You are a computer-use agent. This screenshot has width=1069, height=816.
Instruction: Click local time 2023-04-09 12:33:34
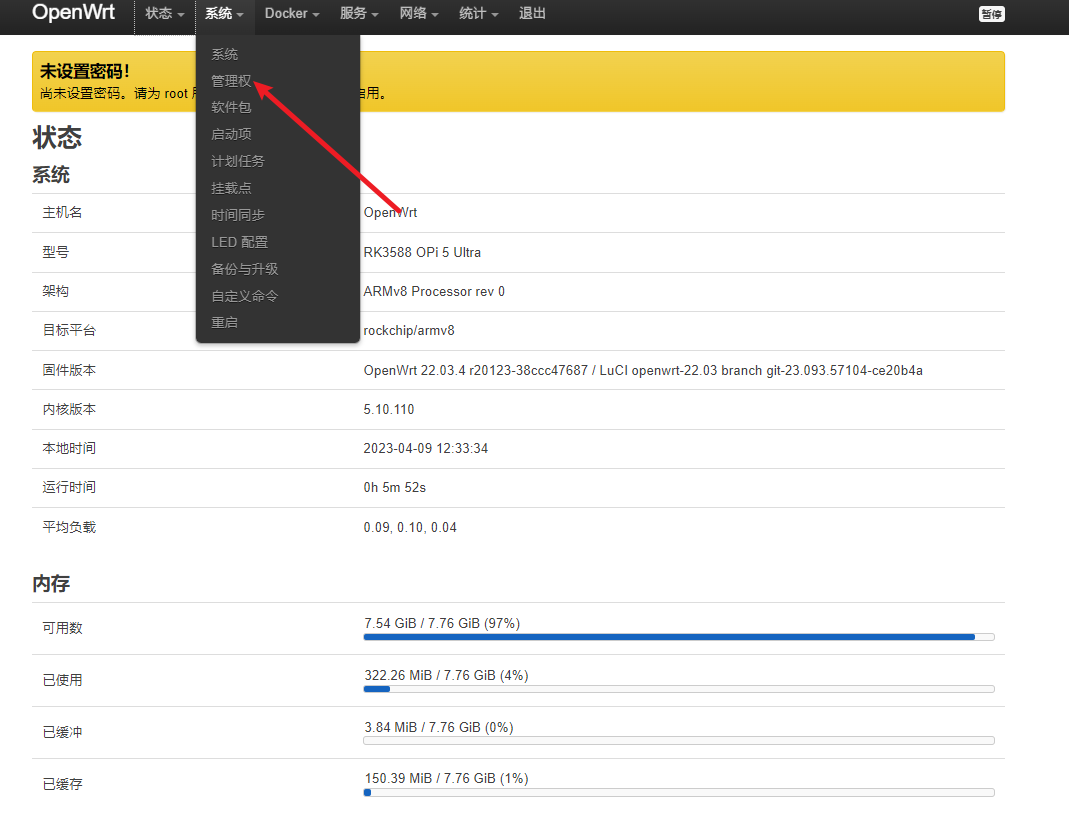pos(425,449)
